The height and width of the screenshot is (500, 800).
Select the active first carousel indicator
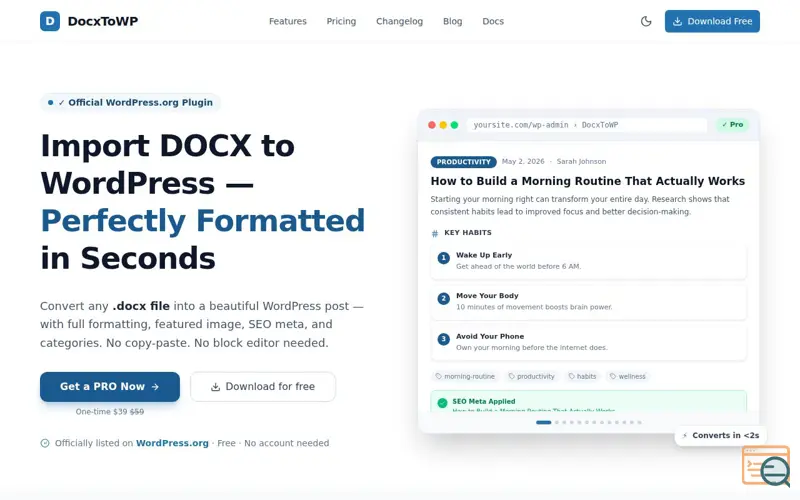pos(543,422)
